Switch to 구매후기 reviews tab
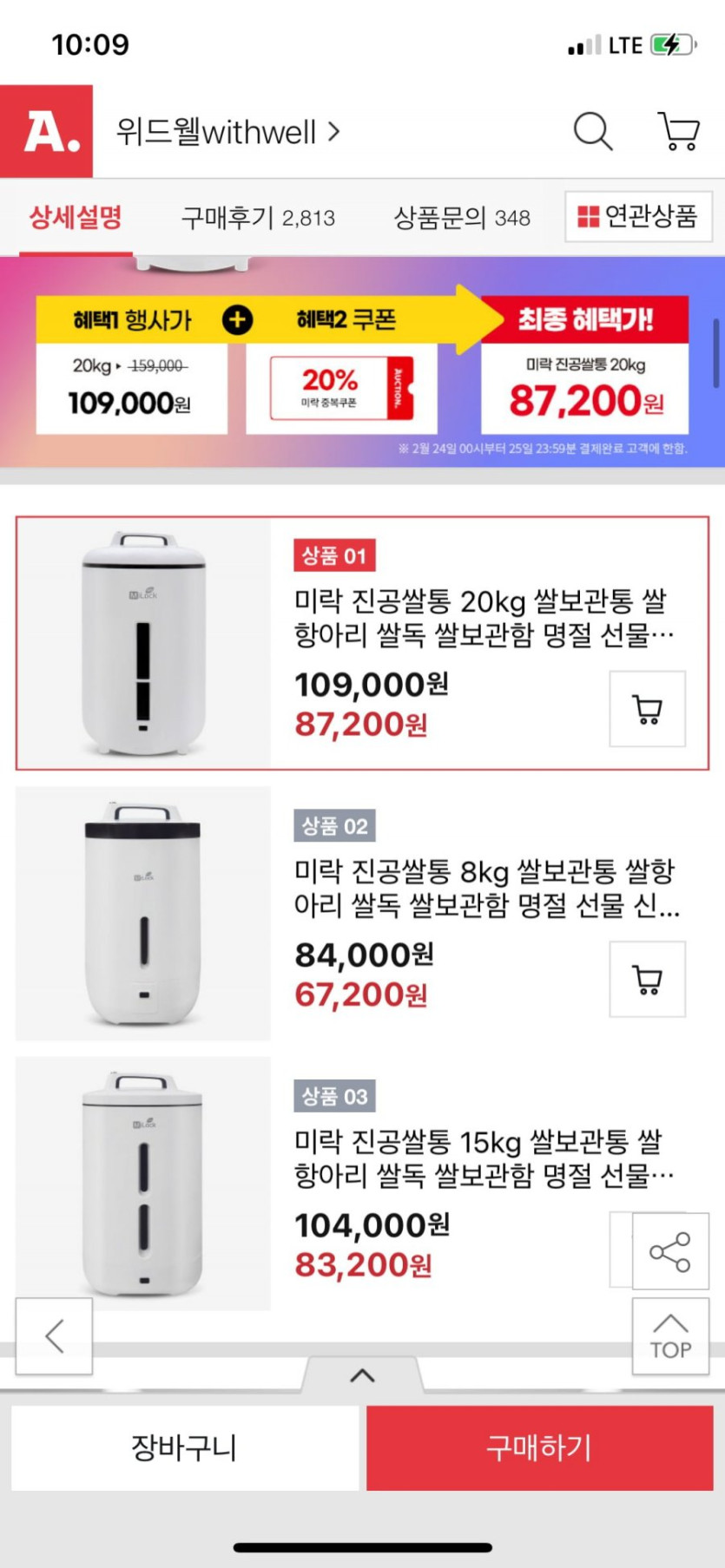Viewport: 725px width, 1568px height. click(258, 217)
